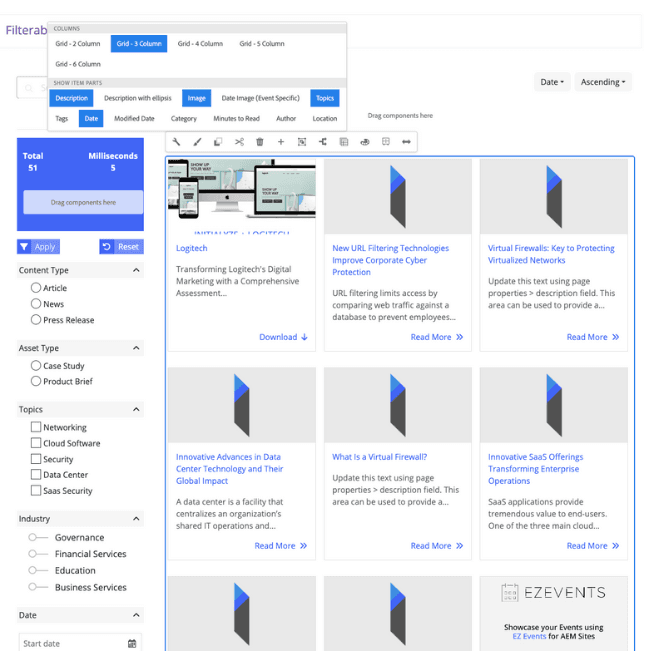650x651 pixels.
Task: Click the Apply filter button
Action: [x=39, y=247]
